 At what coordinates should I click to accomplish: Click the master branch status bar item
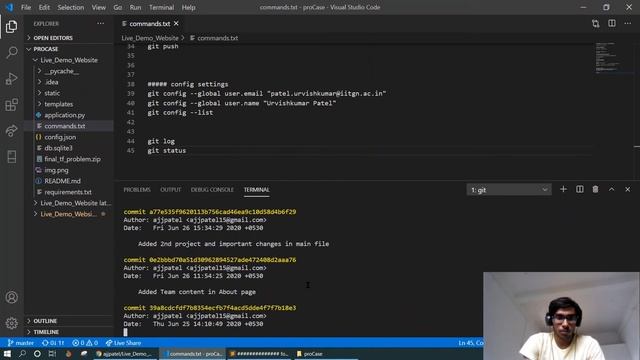(20, 343)
